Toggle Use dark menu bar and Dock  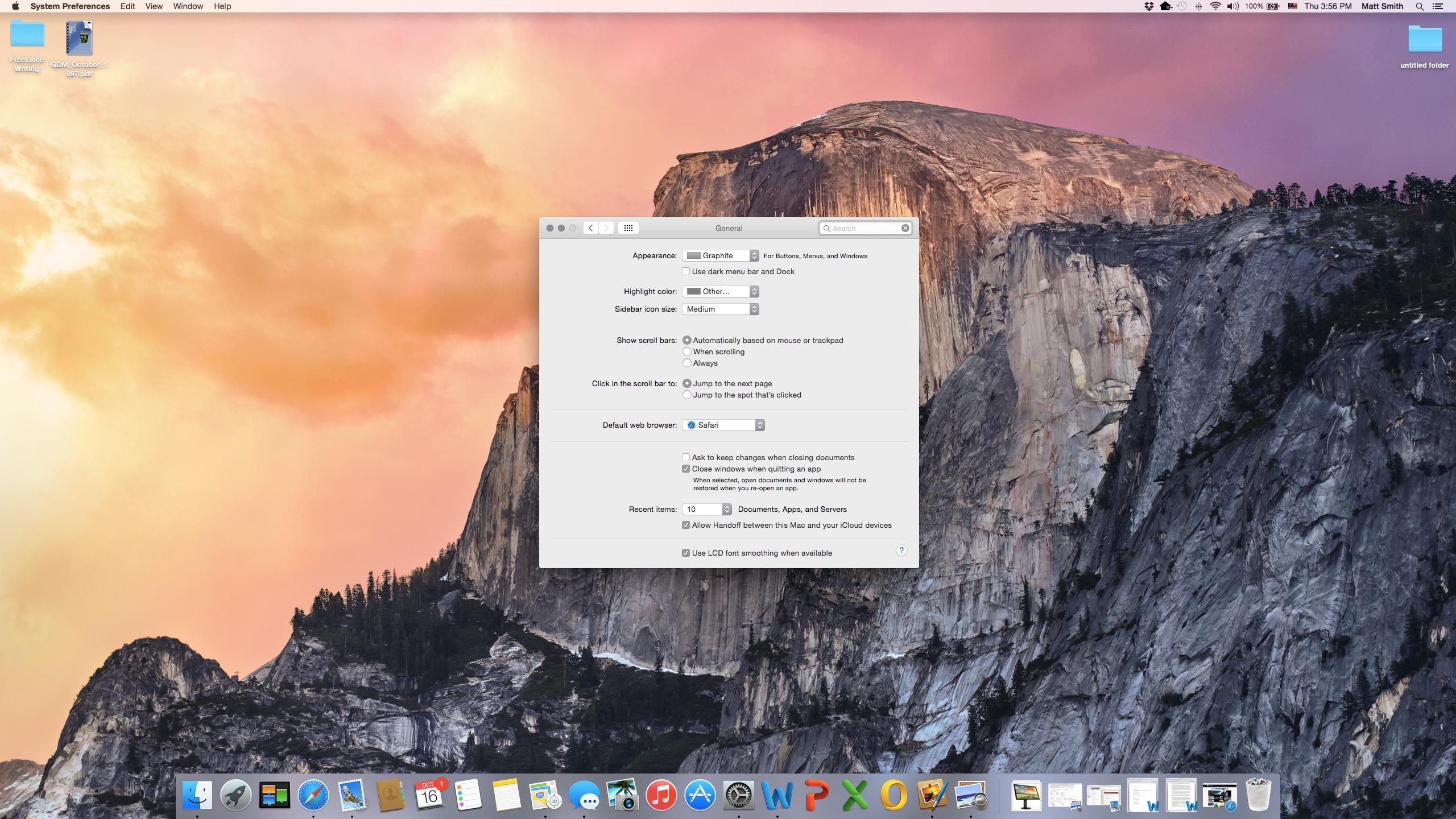point(686,271)
